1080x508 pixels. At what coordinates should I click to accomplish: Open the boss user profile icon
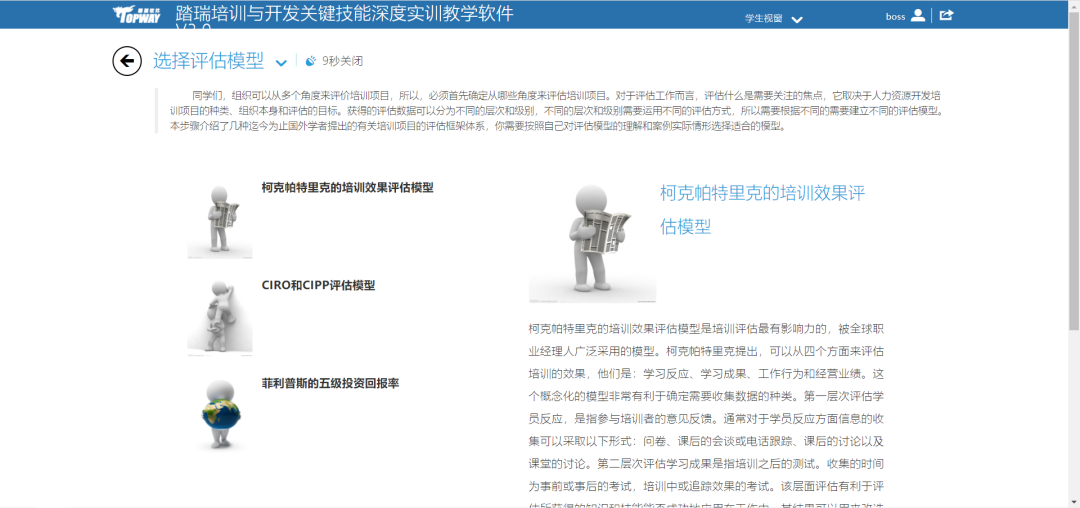point(918,15)
